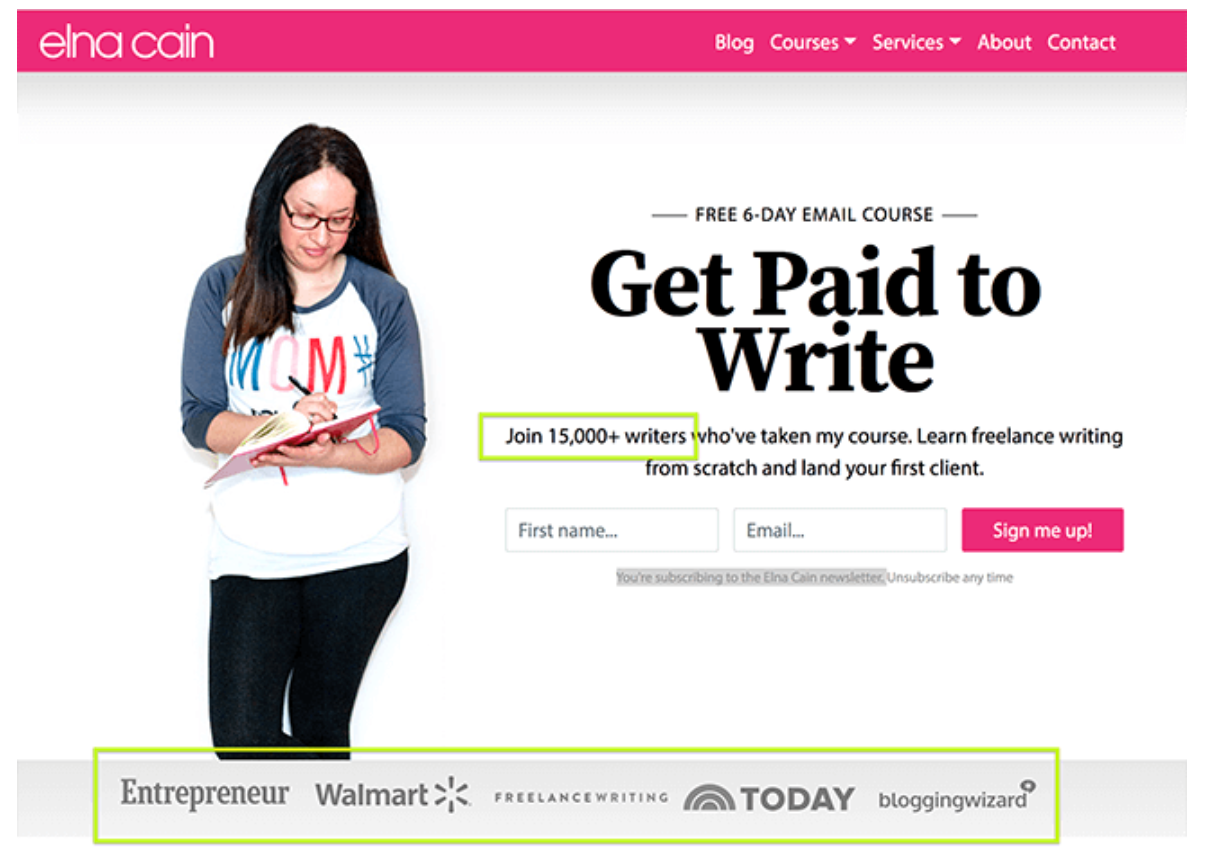
Task: Click the Elna Cain newsletter subscription note
Action: click(750, 577)
